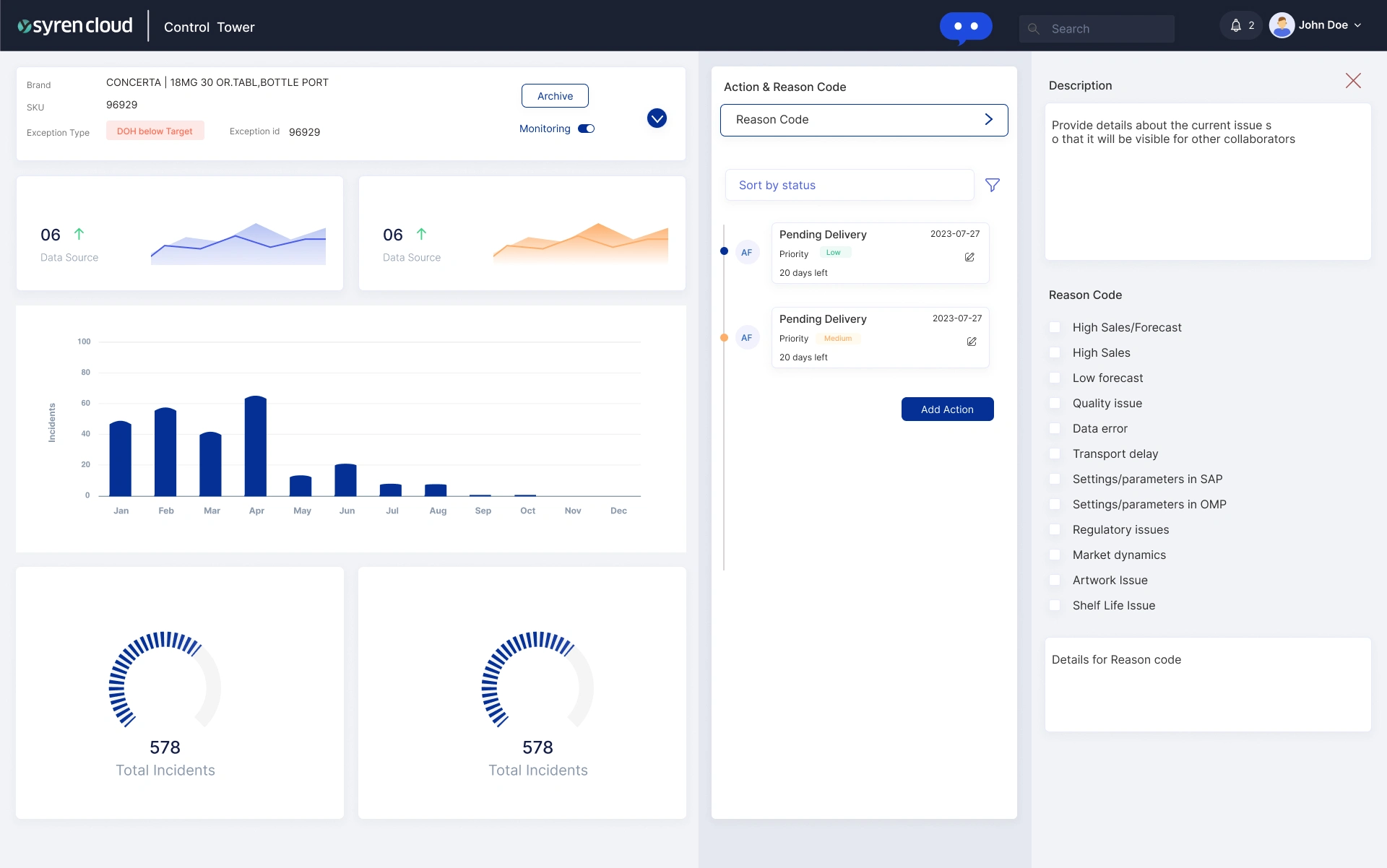The image size is (1387, 868).
Task: Check Settings/parameters in SAP checkbox
Action: pyautogui.click(x=1055, y=479)
